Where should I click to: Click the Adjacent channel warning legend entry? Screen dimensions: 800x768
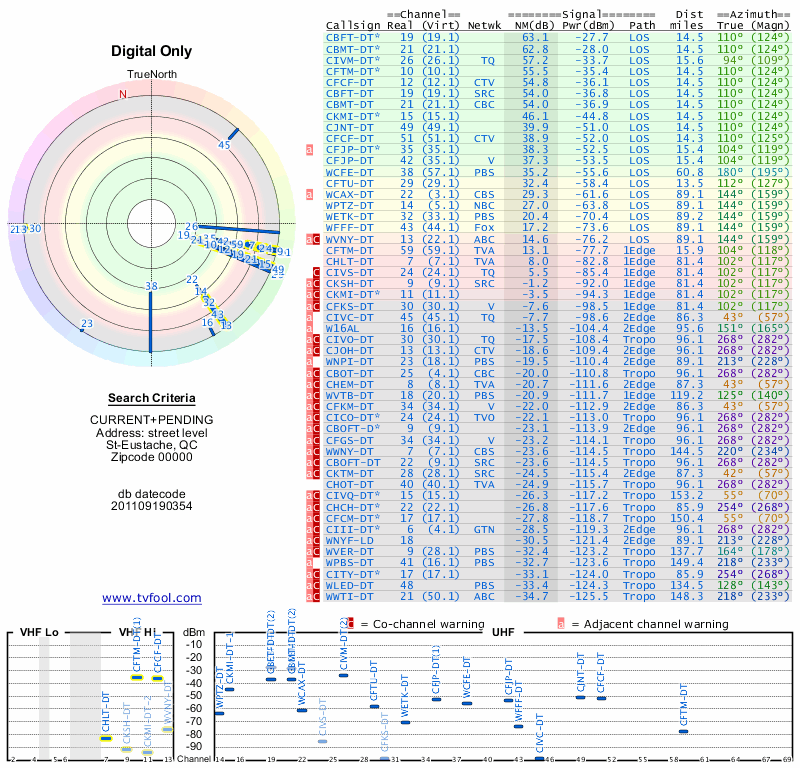(643, 624)
